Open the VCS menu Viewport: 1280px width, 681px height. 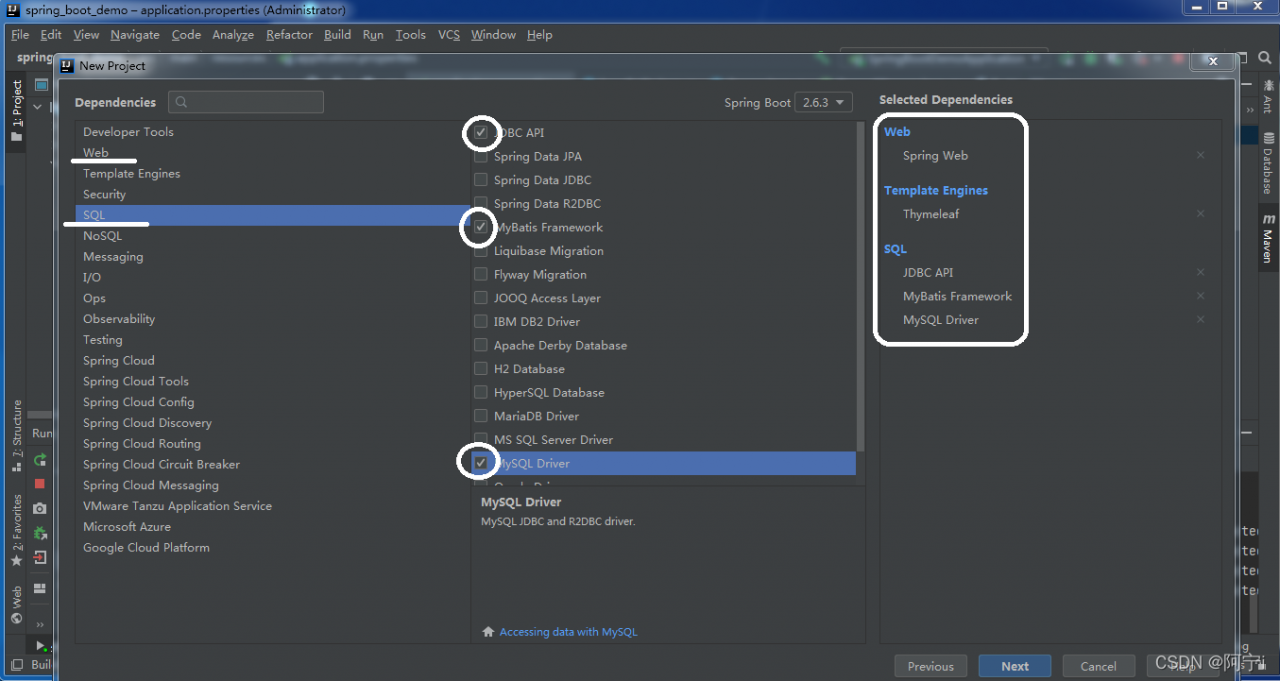coord(449,35)
